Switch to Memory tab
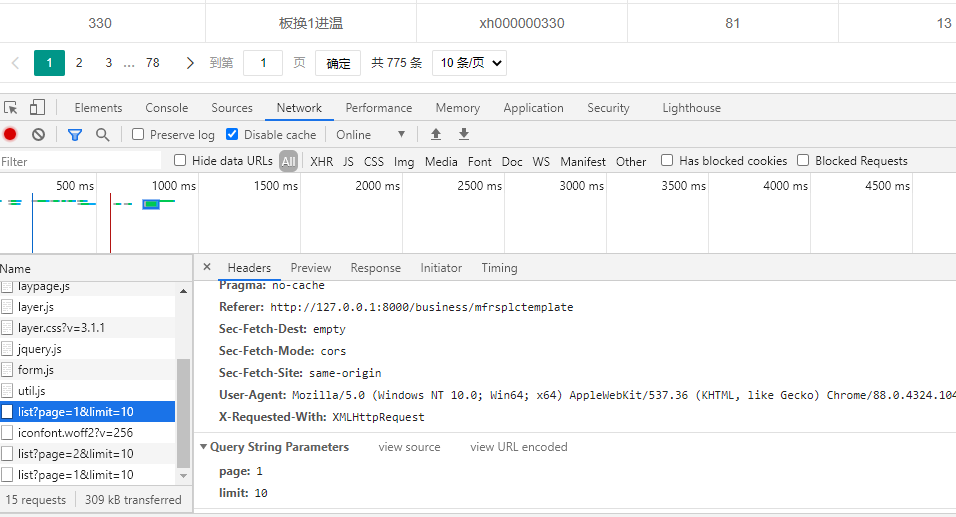This screenshot has height=517, width=956. coord(457,108)
